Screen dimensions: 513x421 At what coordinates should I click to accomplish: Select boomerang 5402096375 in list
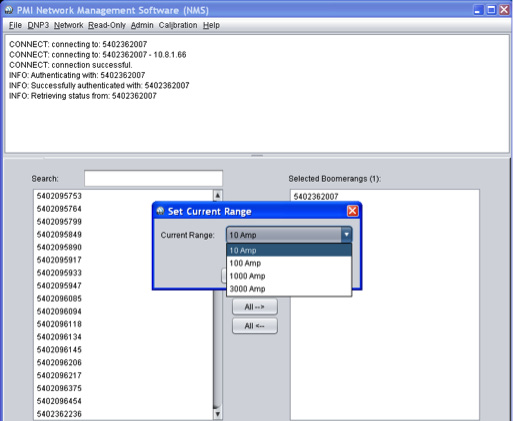(x=123, y=388)
